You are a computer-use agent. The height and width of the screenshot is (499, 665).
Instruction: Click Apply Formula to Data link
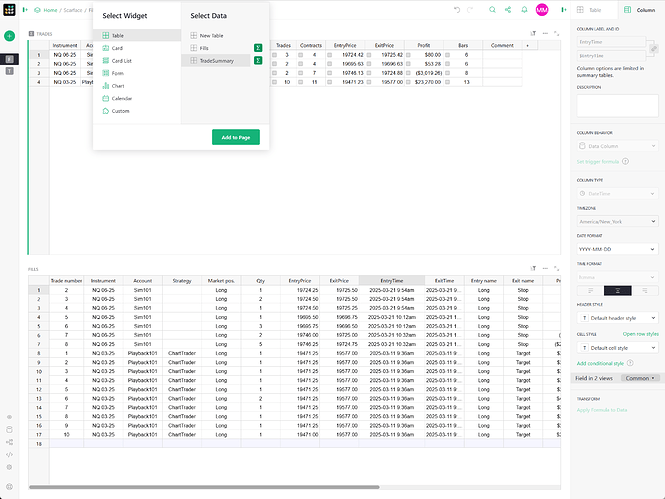point(601,410)
